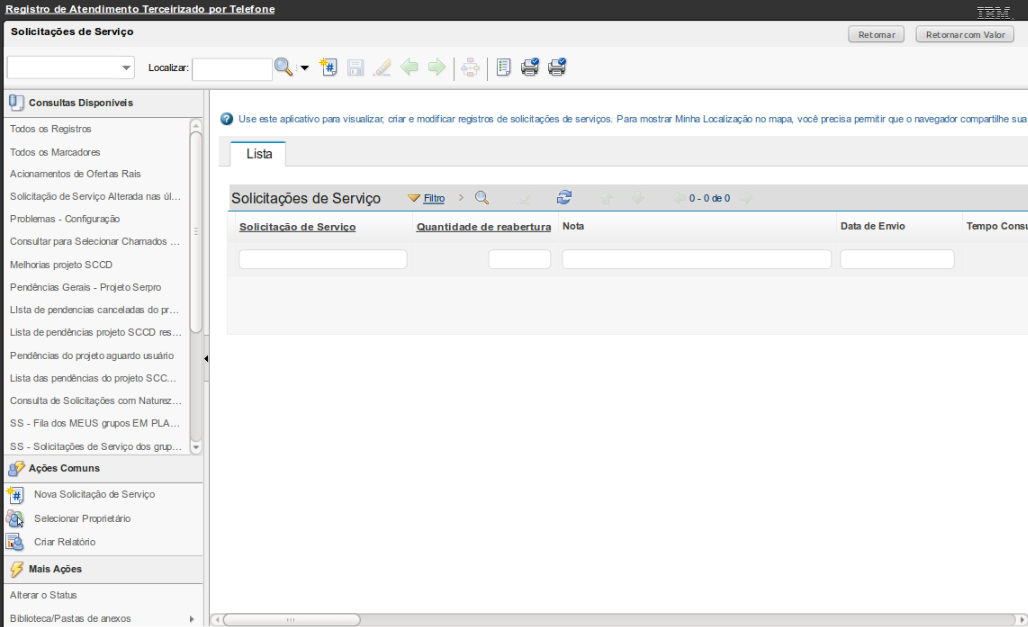
Task: Expand Biblioteca/Pastas de anexos submenu
Action: (191, 619)
